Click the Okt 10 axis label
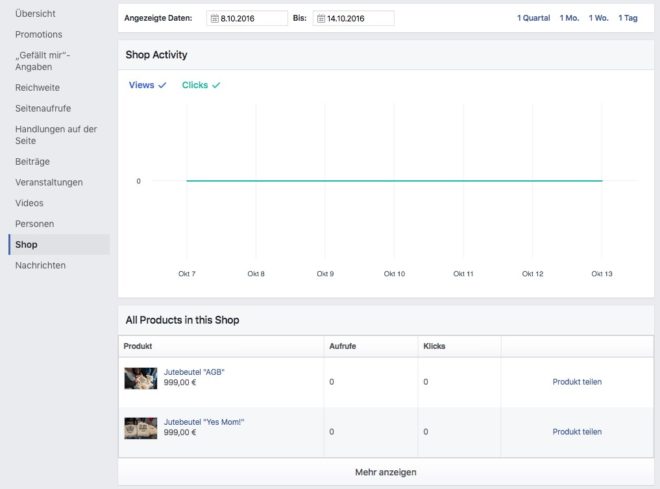 pos(394,274)
